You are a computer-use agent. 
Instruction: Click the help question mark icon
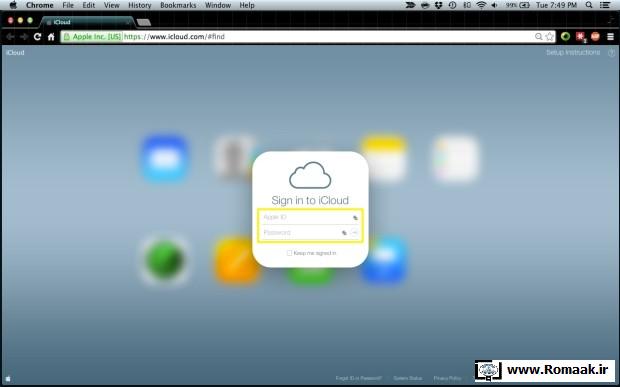click(x=611, y=53)
